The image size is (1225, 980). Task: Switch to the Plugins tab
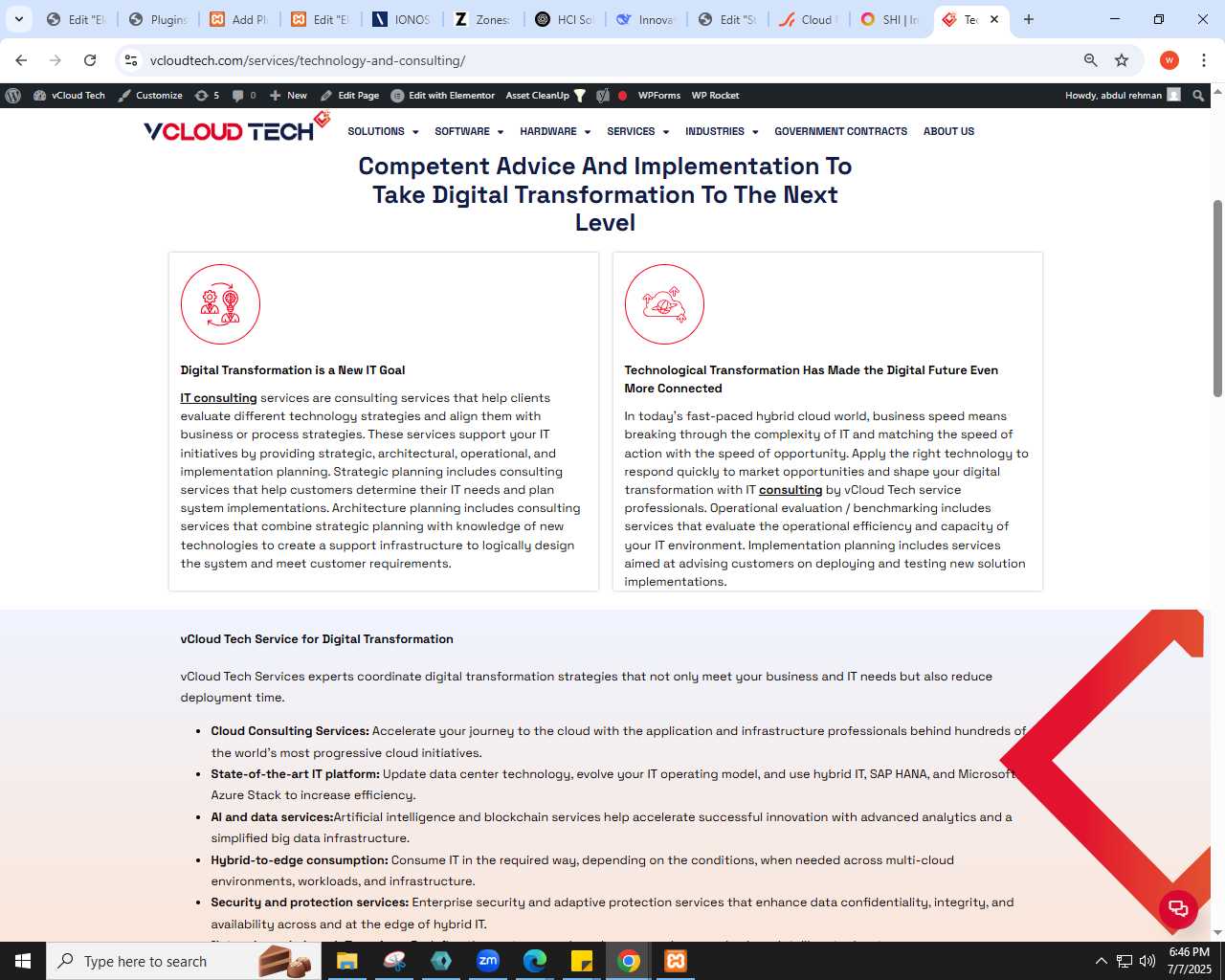(x=158, y=19)
